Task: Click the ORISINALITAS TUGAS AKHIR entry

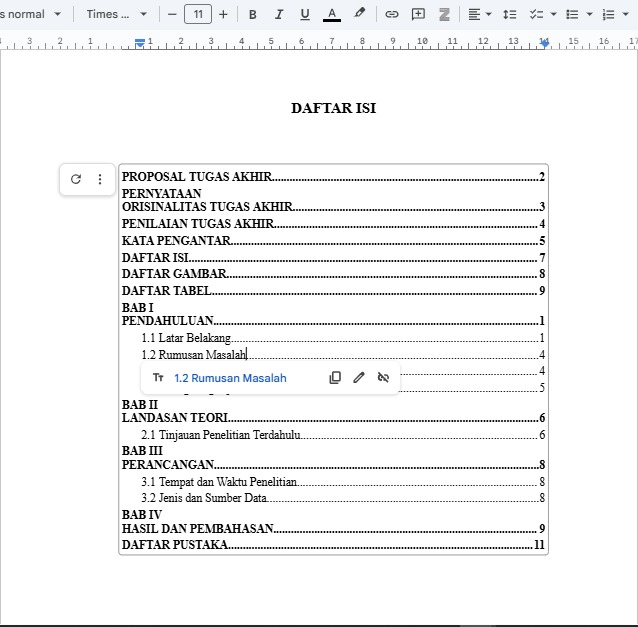Action: [333, 207]
